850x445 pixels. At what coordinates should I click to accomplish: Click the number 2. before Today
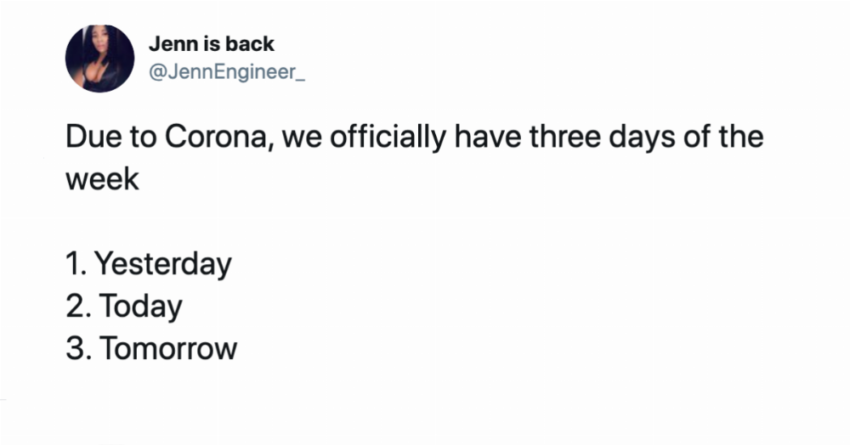79,306
